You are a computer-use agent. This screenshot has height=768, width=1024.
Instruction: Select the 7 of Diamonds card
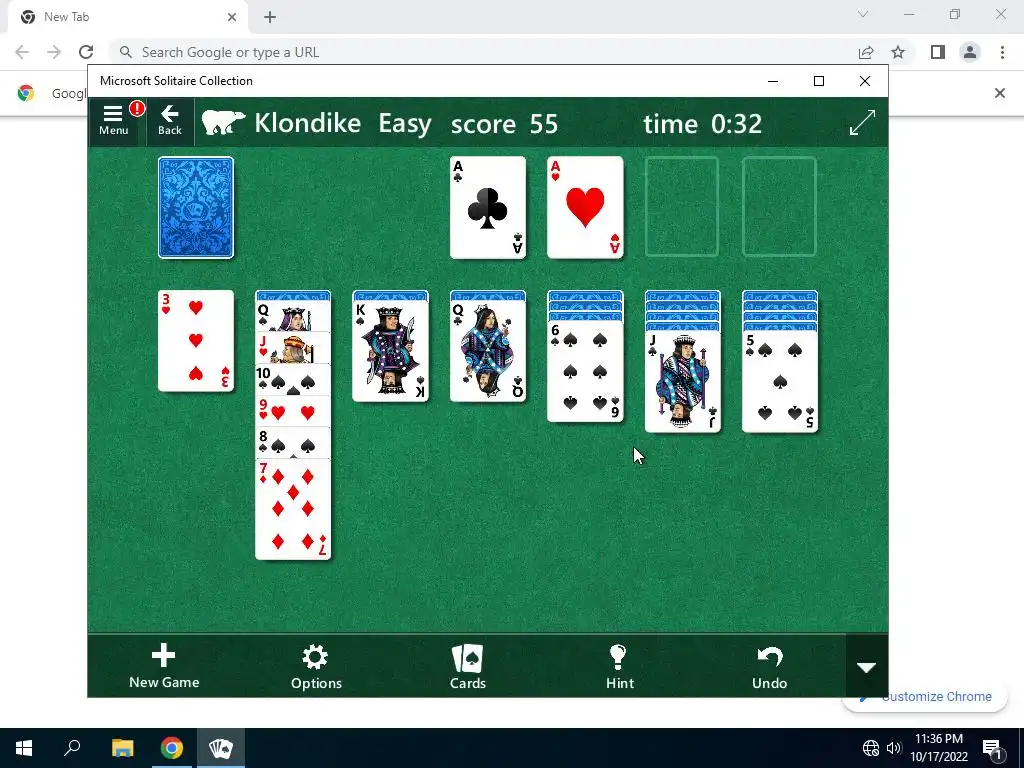point(293,509)
